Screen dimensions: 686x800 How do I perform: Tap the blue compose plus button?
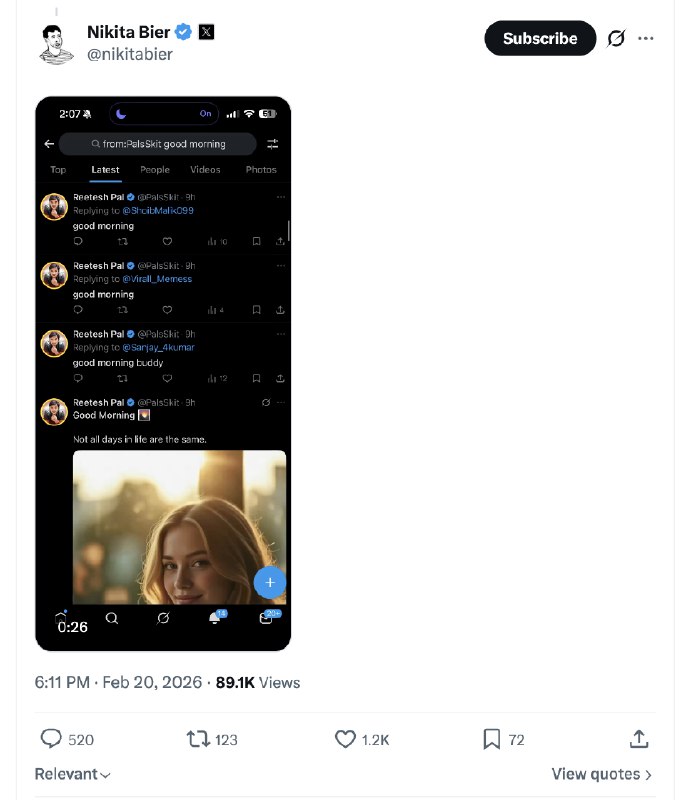click(x=270, y=582)
